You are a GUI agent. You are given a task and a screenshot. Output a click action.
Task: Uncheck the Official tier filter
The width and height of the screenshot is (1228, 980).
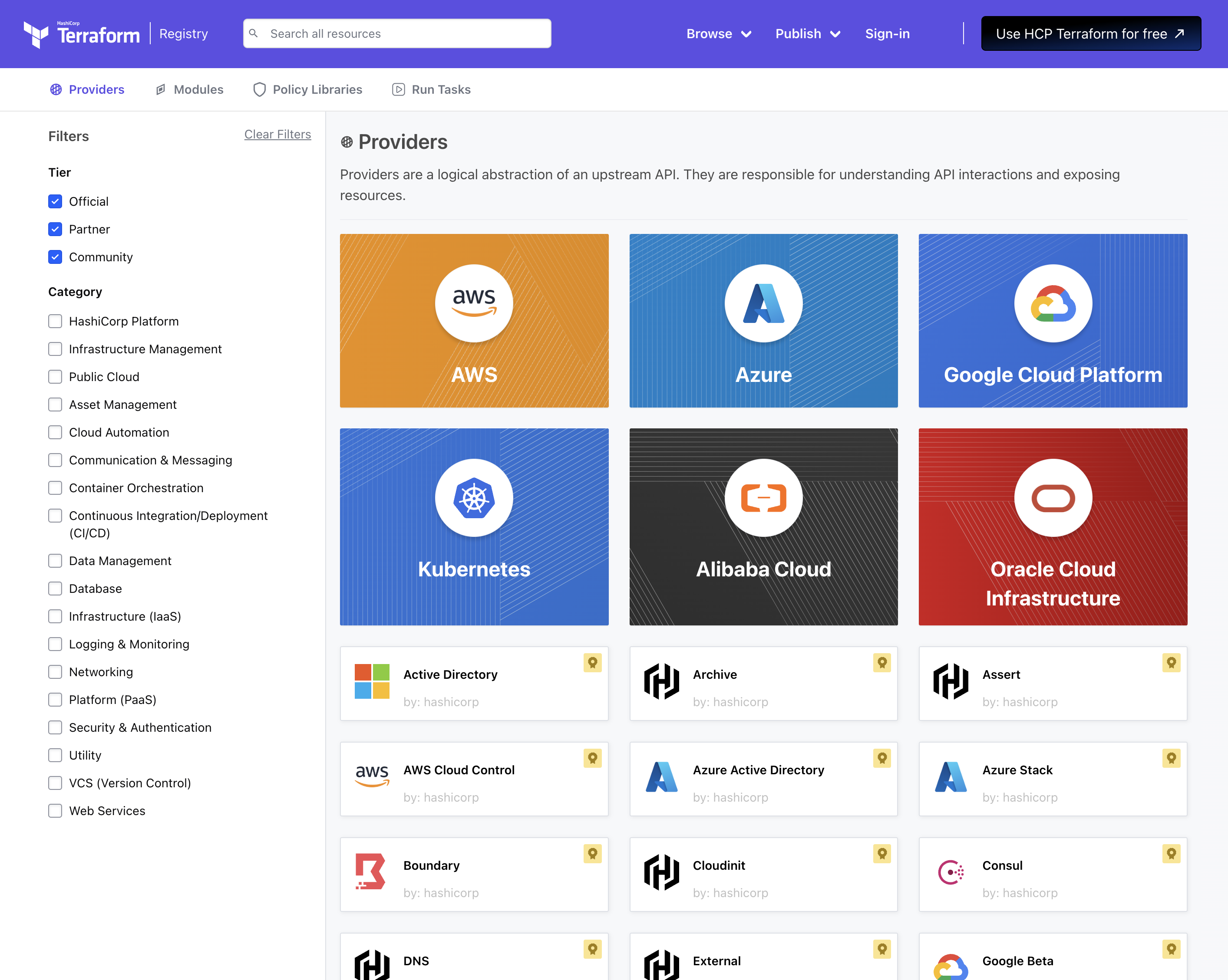click(x=55, y=201)
